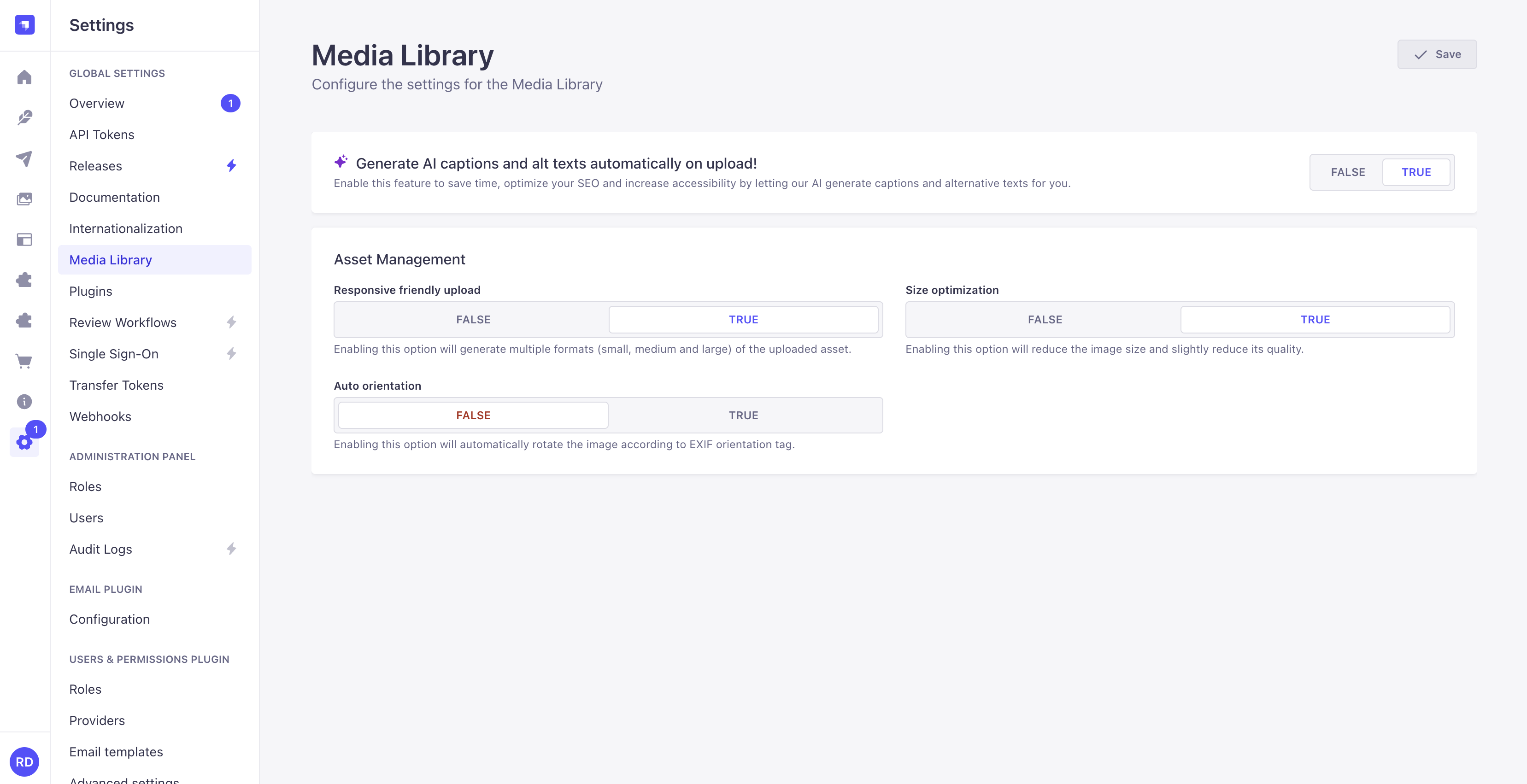Open the Releases paper plane icon
Screen dimensions: 1527x784
click(23, 158)
